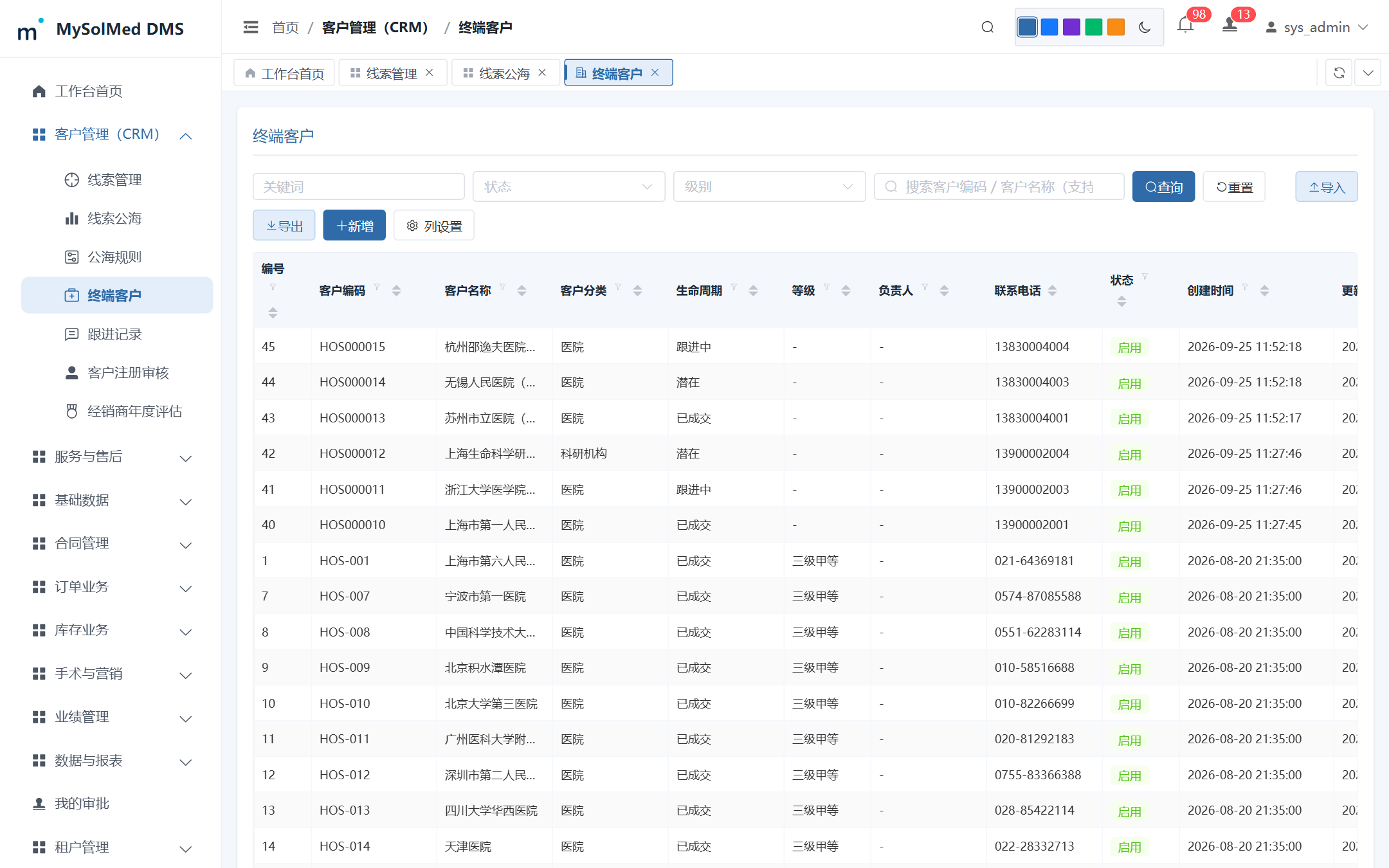Filter the 负责人 column

click(925, 287)
